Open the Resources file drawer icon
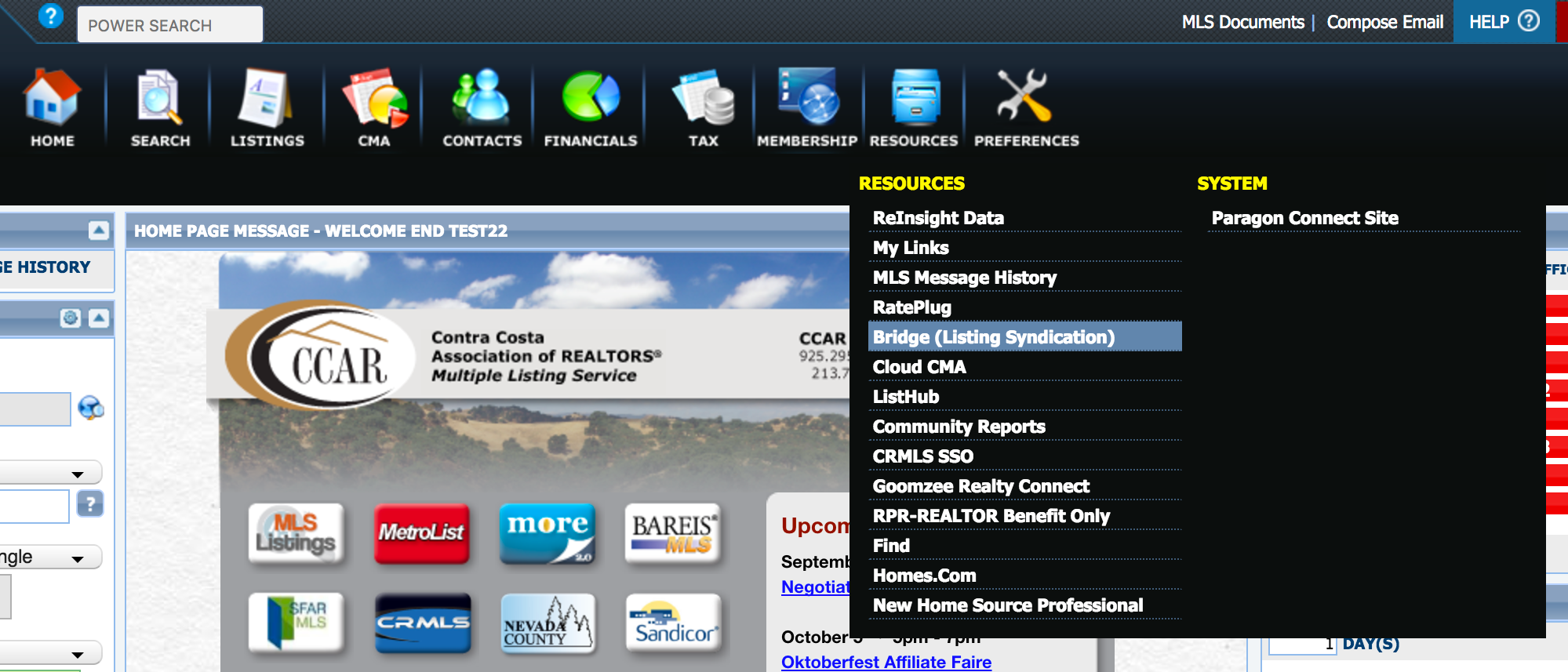Viewport: 1568px width, 672px height. point(915,97)
